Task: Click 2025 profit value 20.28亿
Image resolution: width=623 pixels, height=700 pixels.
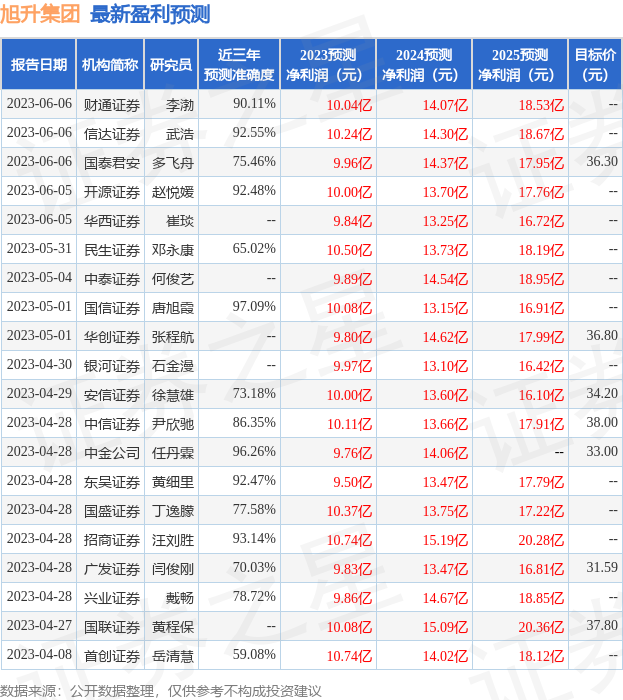Action: click(541, 541)
